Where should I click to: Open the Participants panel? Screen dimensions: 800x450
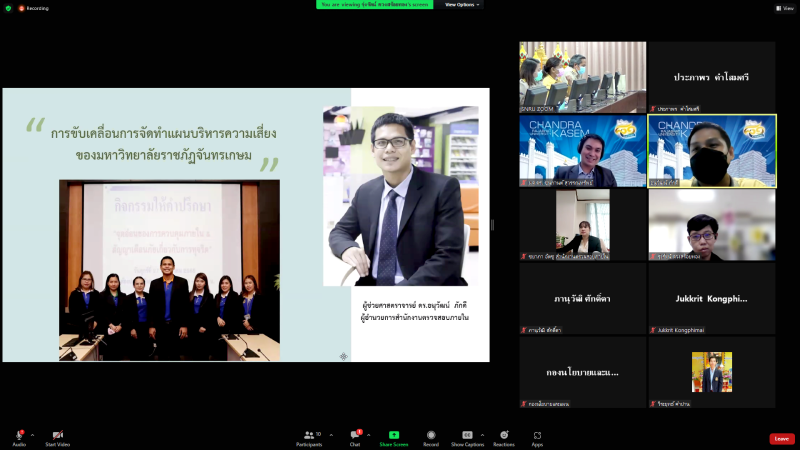pyautogui.click(x=309, y=436)
